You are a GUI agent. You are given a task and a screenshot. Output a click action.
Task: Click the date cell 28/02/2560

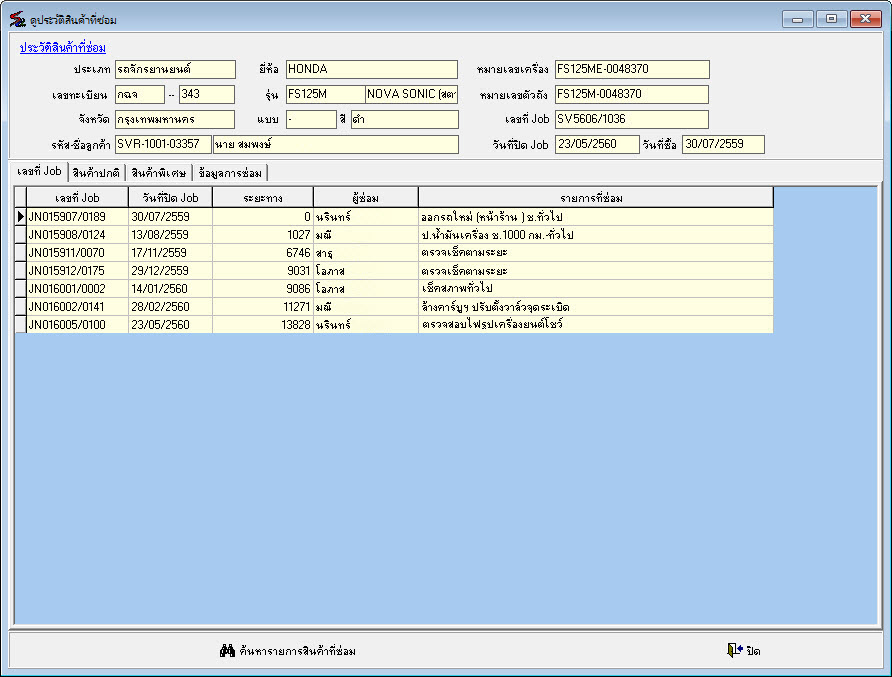click(170, 307)
